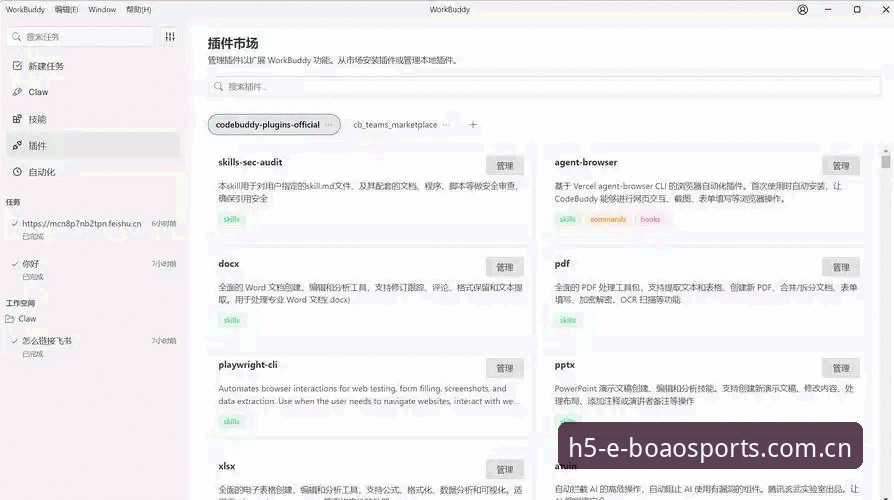Image resolution: width=894 pixels, height=500 pixels.
Task: Open the 编辑(E) menu
Action: click(x=66, y=10)
